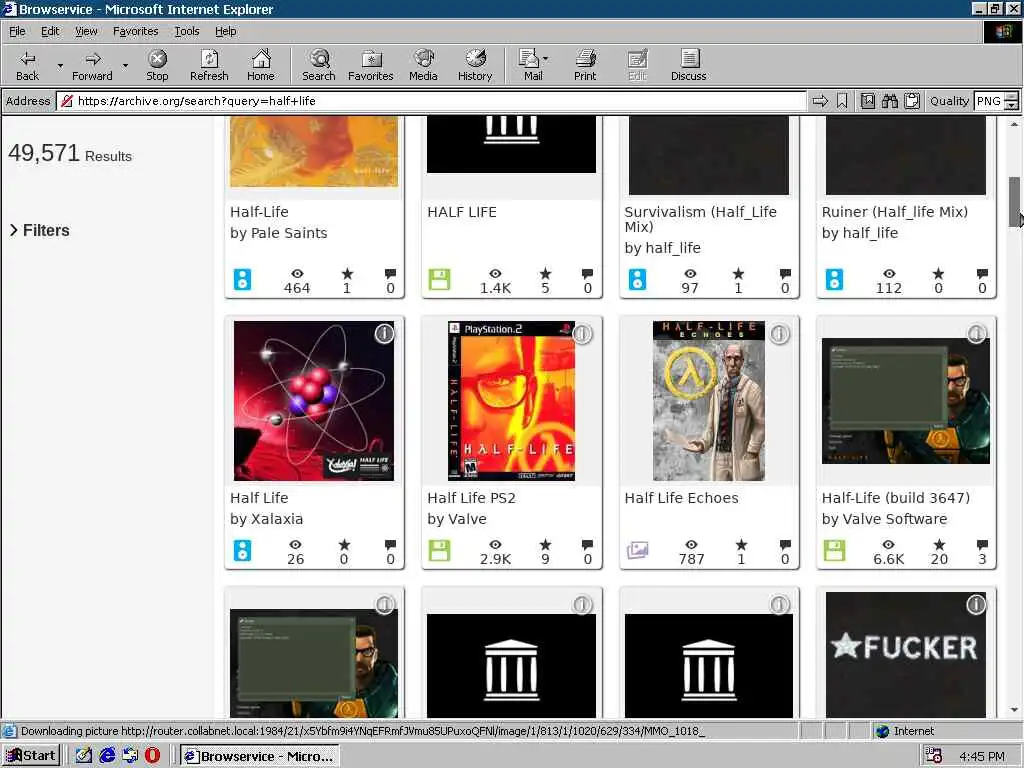1024x768 pixels.
Task: Click the reviews comment icon on Half-Life (build 3647)
Action: (x=982, y=545)
